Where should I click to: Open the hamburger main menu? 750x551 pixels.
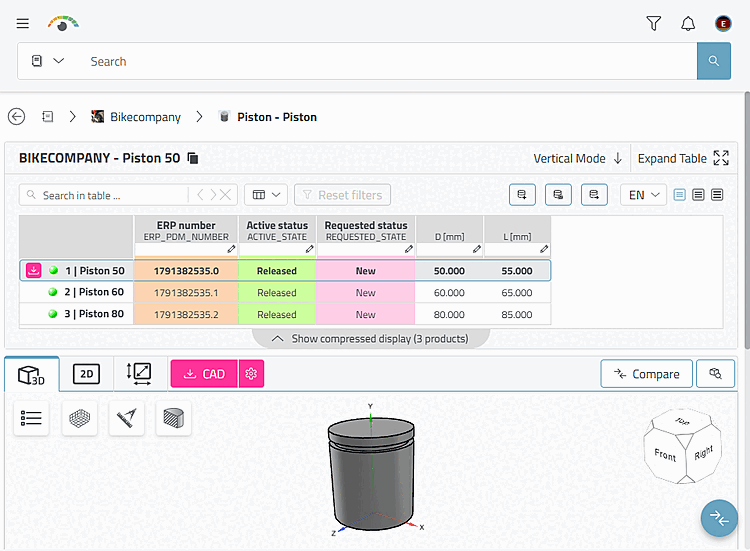[x=22, y=23]
